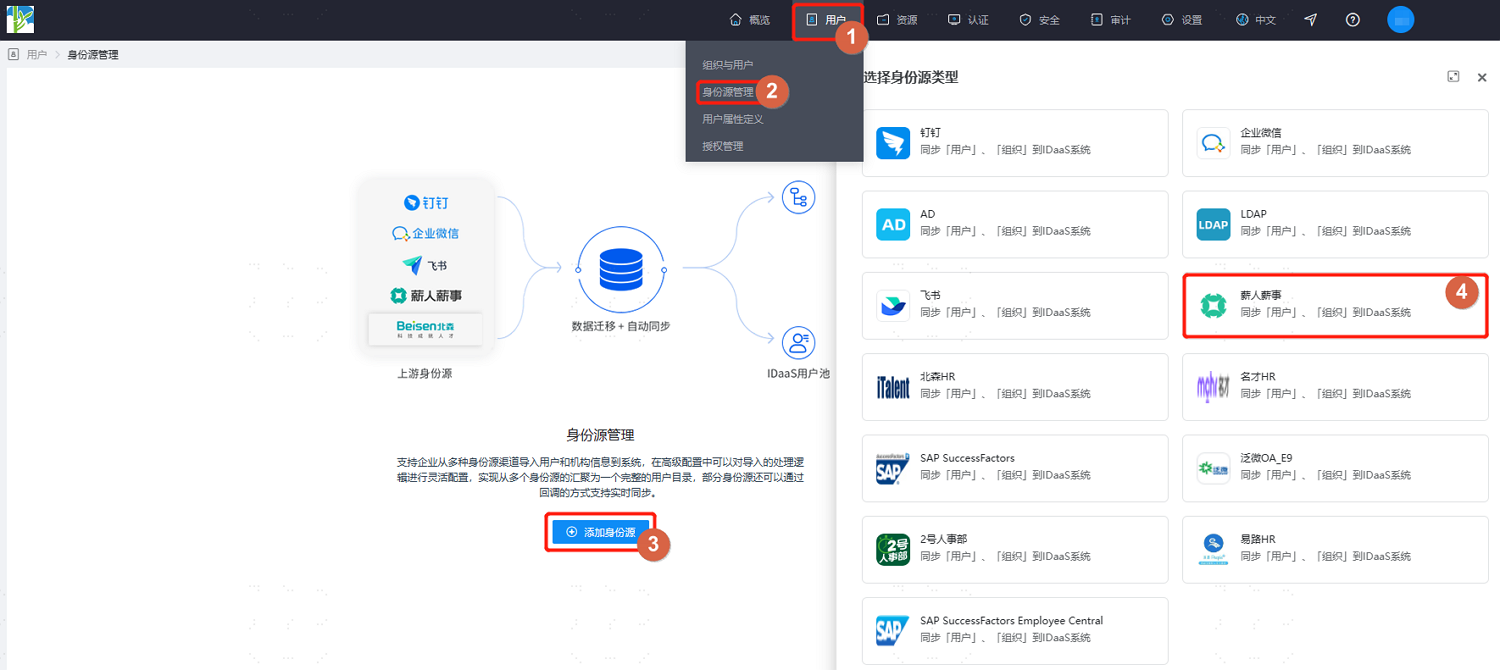Expand the panel to fullscreen
Screen dimensions: 1500x670
(x=1454, y=77)
